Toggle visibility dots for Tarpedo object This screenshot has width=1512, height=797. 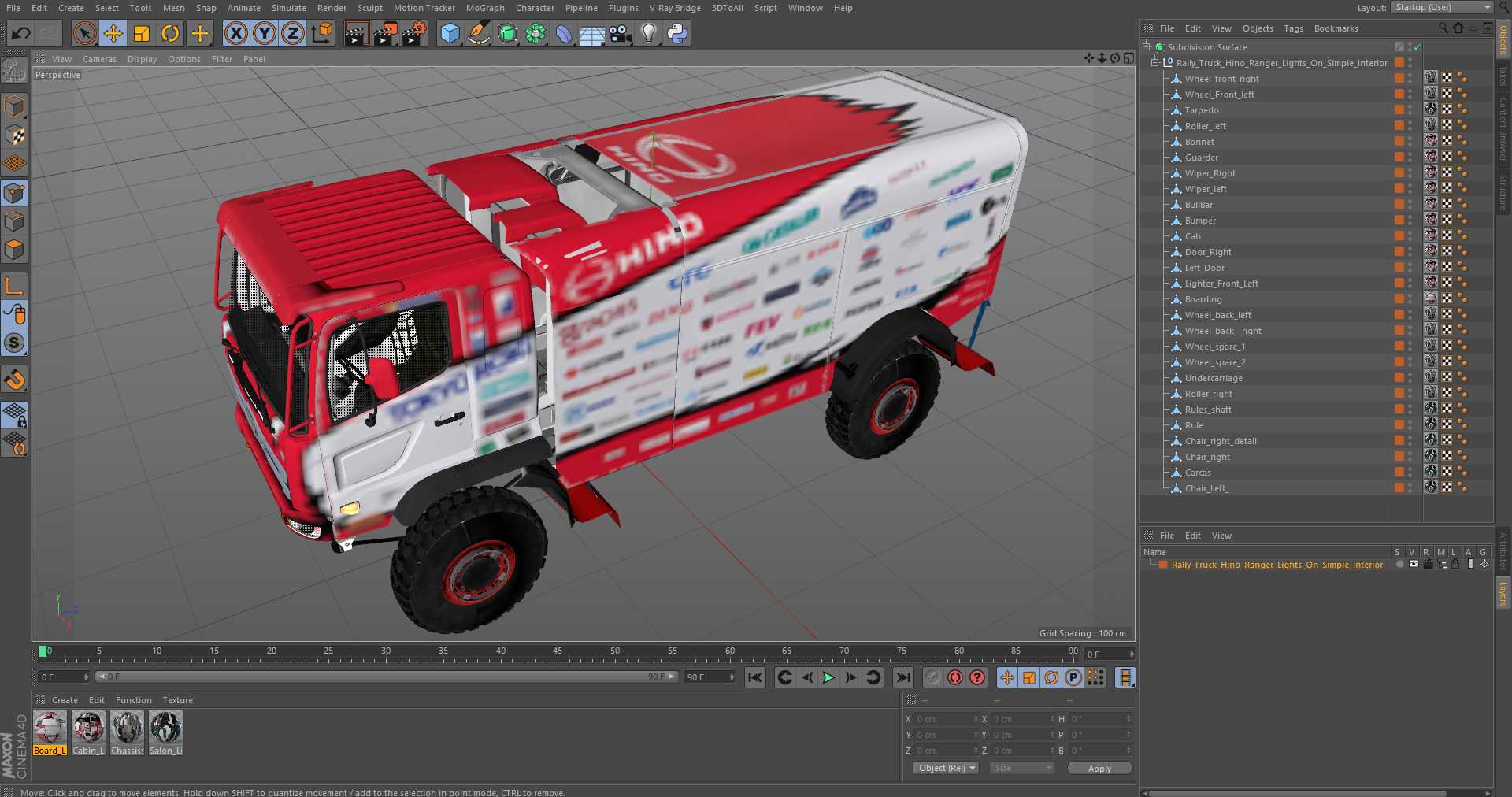[1410, 109]
